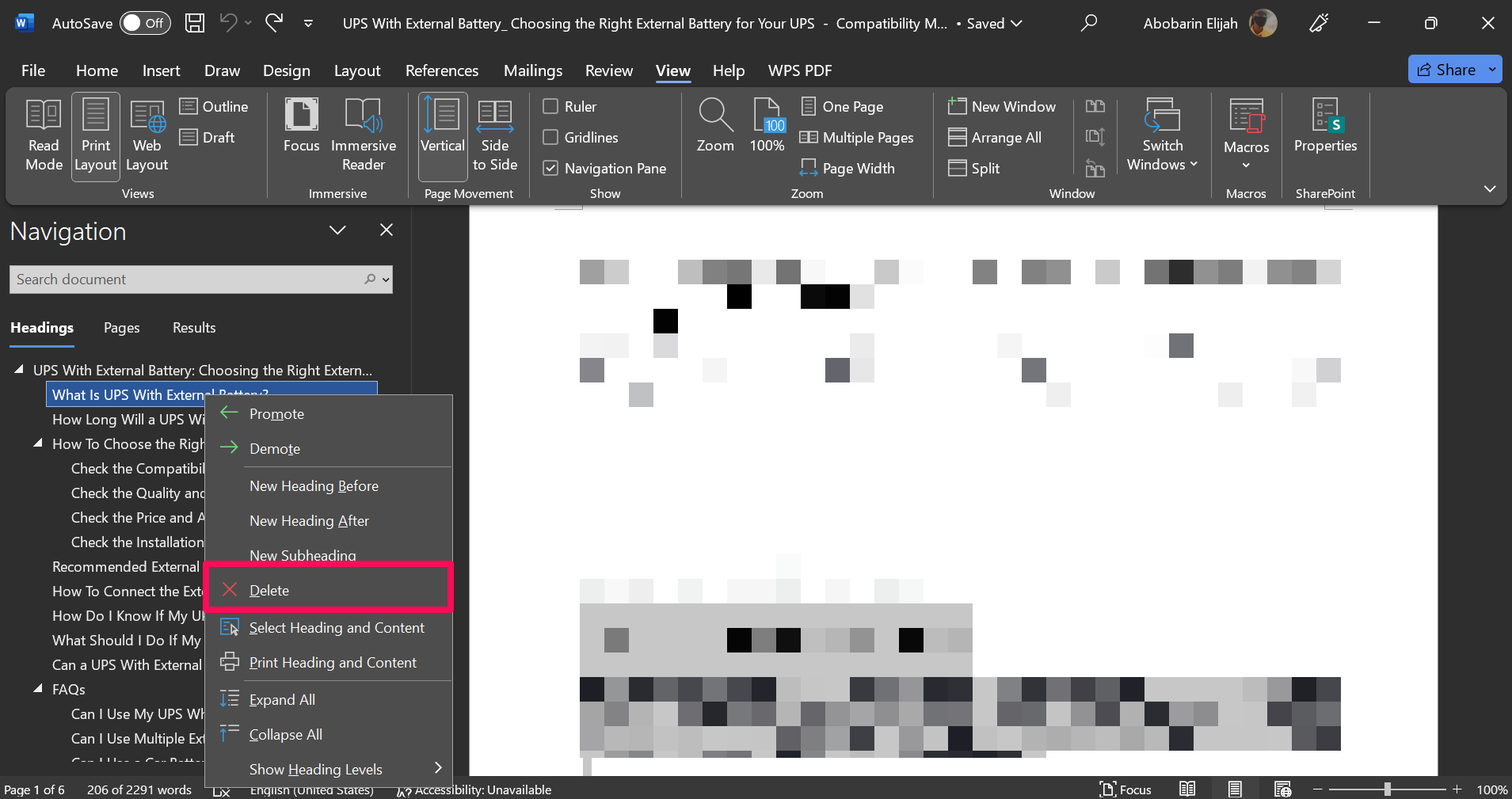Open Switch Windows dropdown
This screenshot has height=799, width=1512.
point(1162,136)
